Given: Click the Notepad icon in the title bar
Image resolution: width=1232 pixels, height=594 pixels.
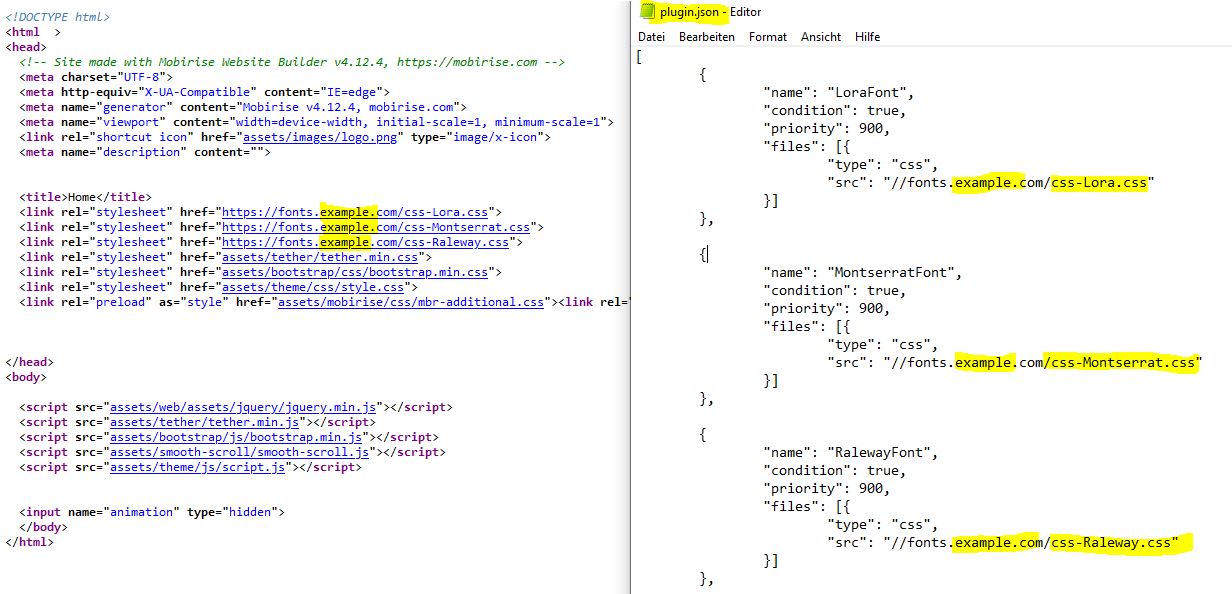Looking at the screenshot, I should (x=647, y=12).
